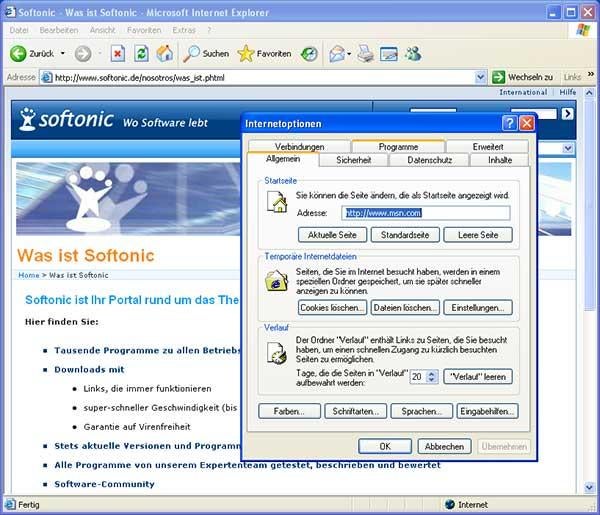Click the Leere Seite button
This screenshot has width=600, height=515.
point(478,235)
